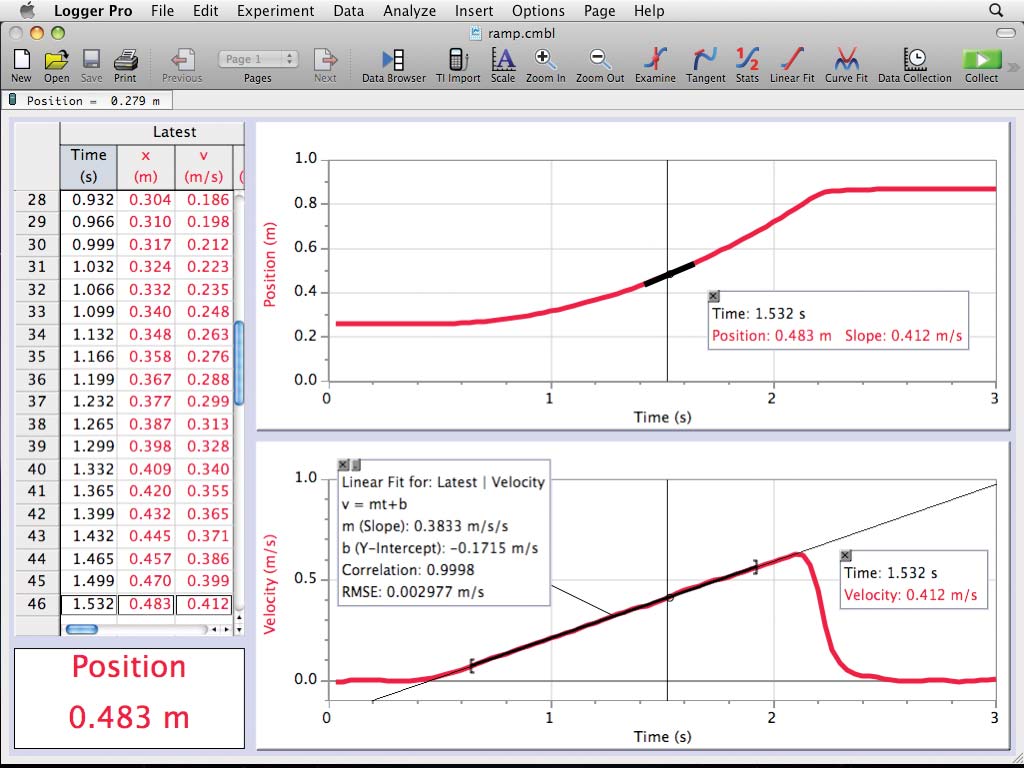Click the live Position = 0.279 m readout
Screen dimensions: 1024x768
[86, 101]
